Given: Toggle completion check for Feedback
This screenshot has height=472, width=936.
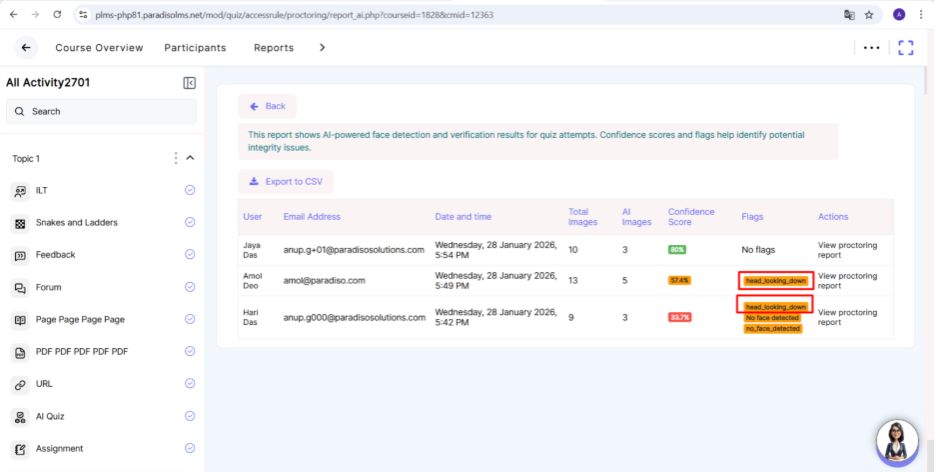Looking at the screenshot, I should click(190, 255).
